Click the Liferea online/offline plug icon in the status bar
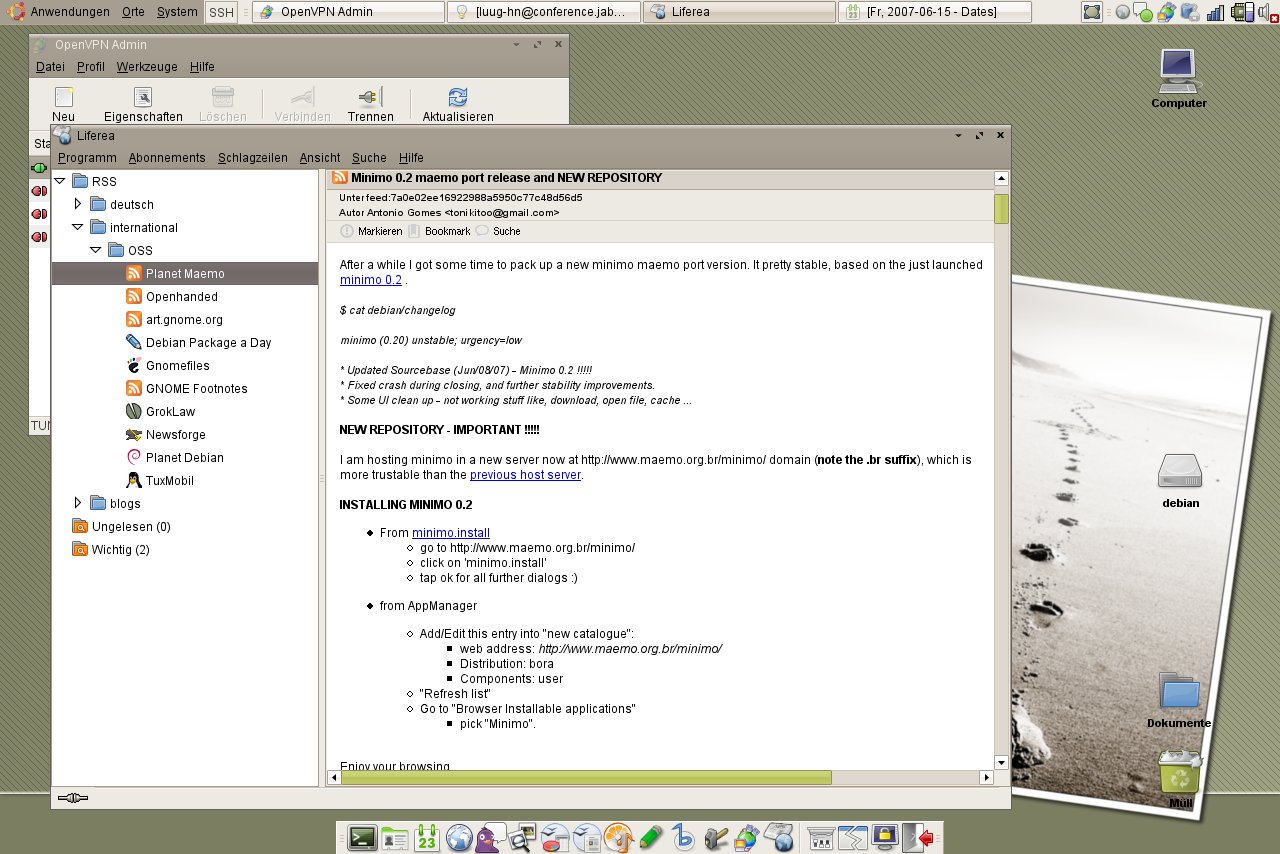The image size is (1280, 854). [x=73, y=798]
